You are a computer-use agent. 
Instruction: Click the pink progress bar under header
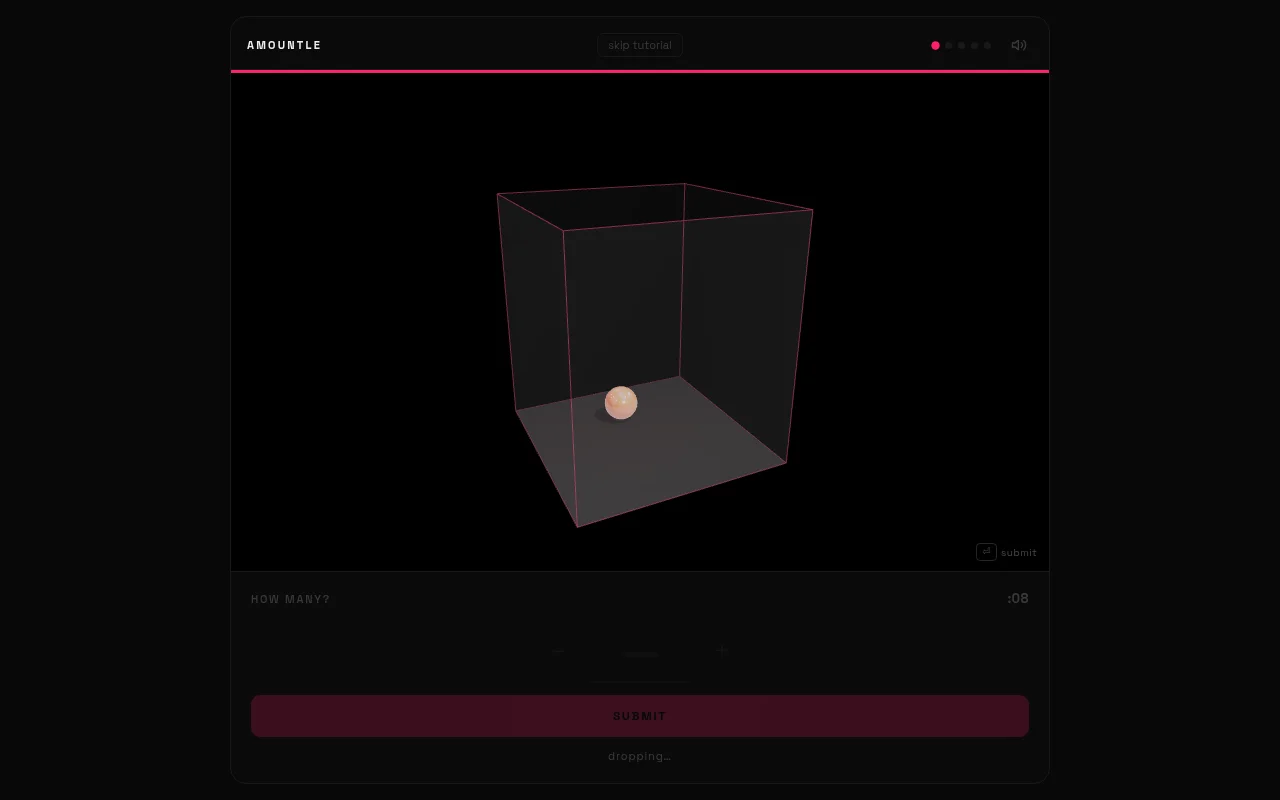[x=640, y=72]
